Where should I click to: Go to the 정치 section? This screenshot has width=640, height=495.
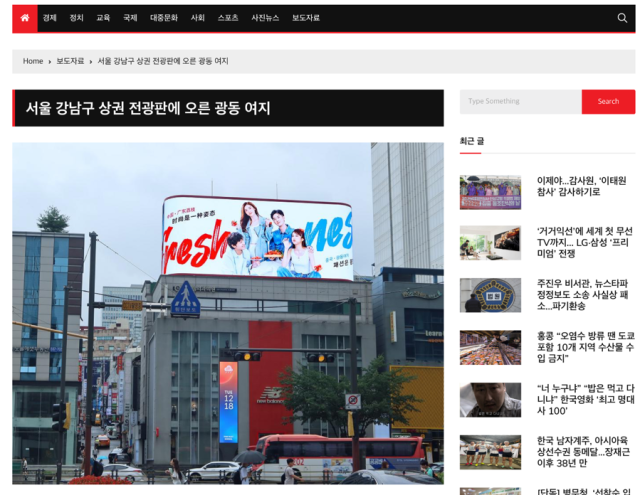coord(76,18)
